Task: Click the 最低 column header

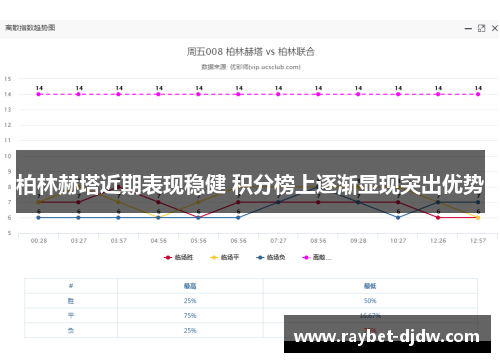Action: tap(370, 286)
